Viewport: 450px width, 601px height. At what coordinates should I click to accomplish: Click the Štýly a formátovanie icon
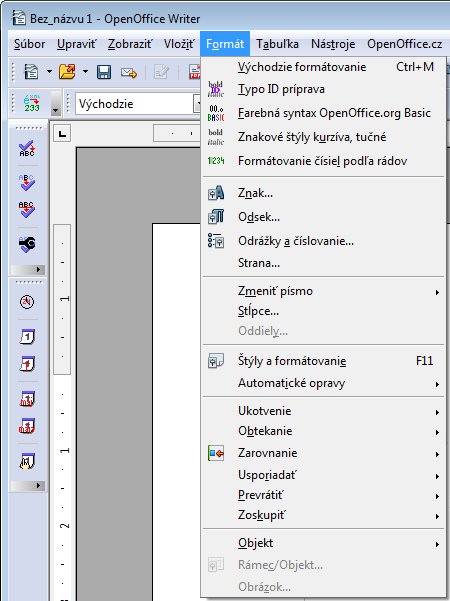tap(216, 361)
